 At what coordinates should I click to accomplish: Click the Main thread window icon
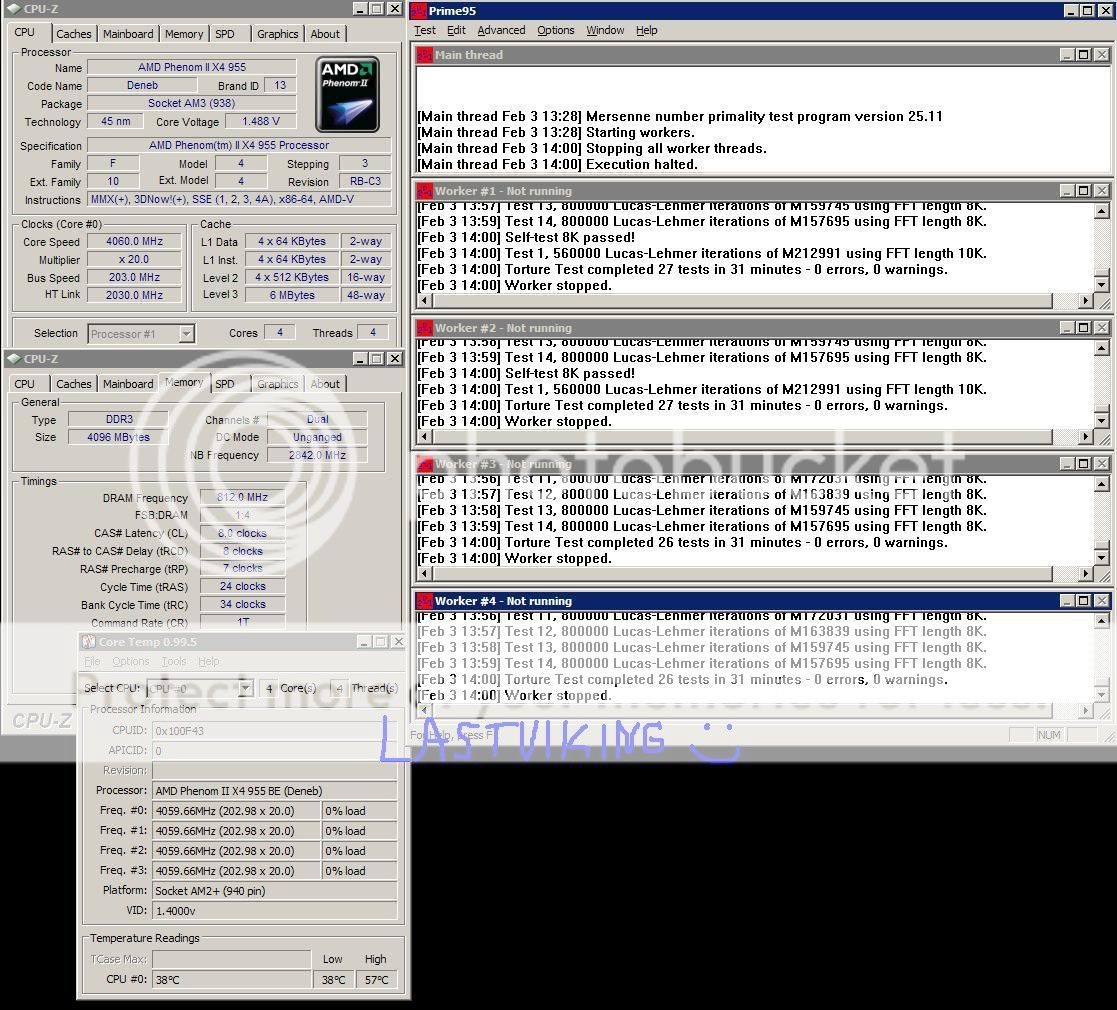(x=424, y=55)
